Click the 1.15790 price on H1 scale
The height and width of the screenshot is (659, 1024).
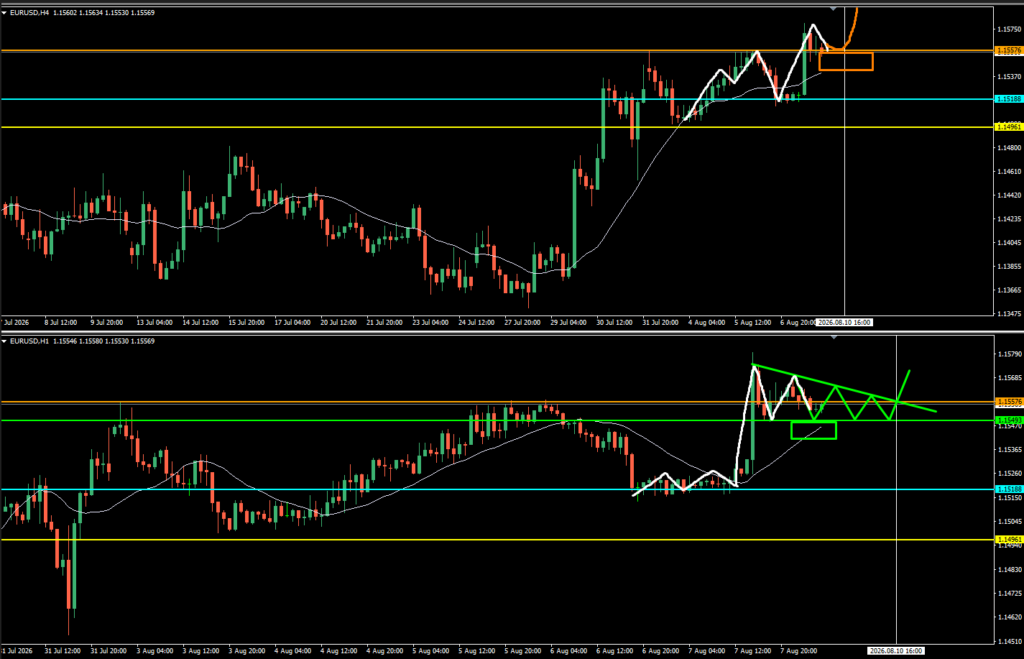point(1009,354)
